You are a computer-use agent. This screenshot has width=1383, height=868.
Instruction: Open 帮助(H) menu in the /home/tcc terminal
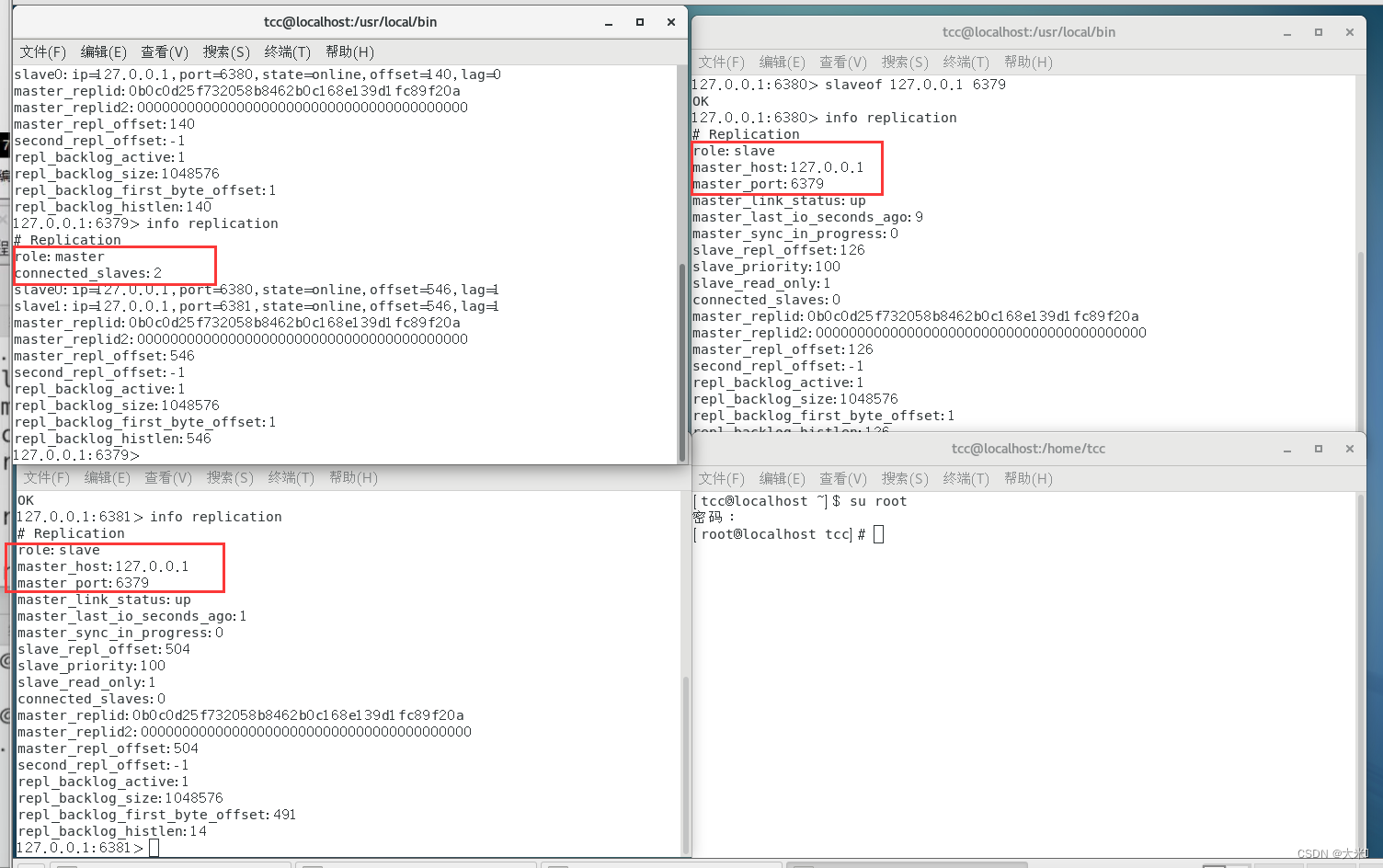tap(1028, 478)
